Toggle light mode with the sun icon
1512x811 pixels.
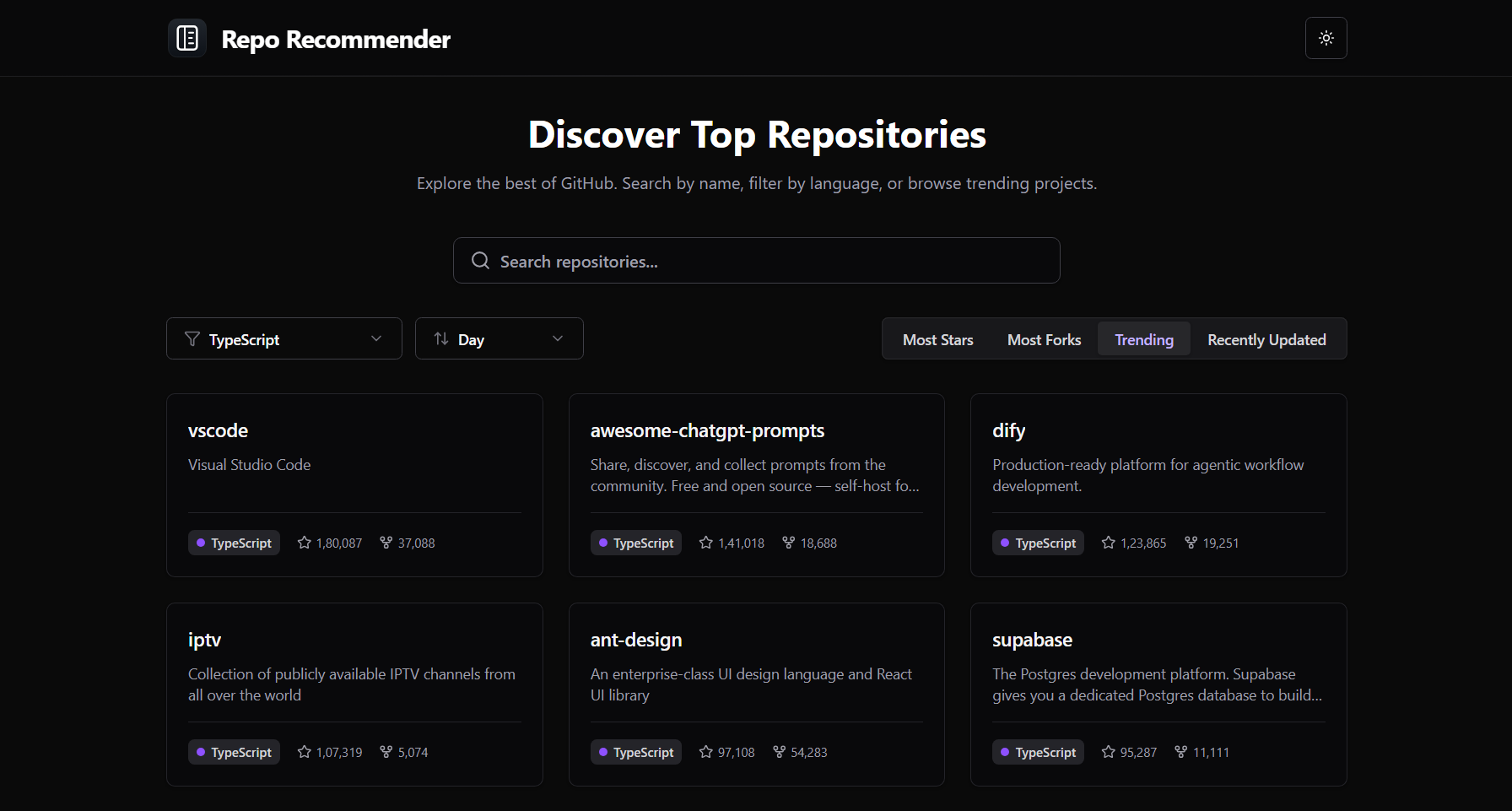1326,38
